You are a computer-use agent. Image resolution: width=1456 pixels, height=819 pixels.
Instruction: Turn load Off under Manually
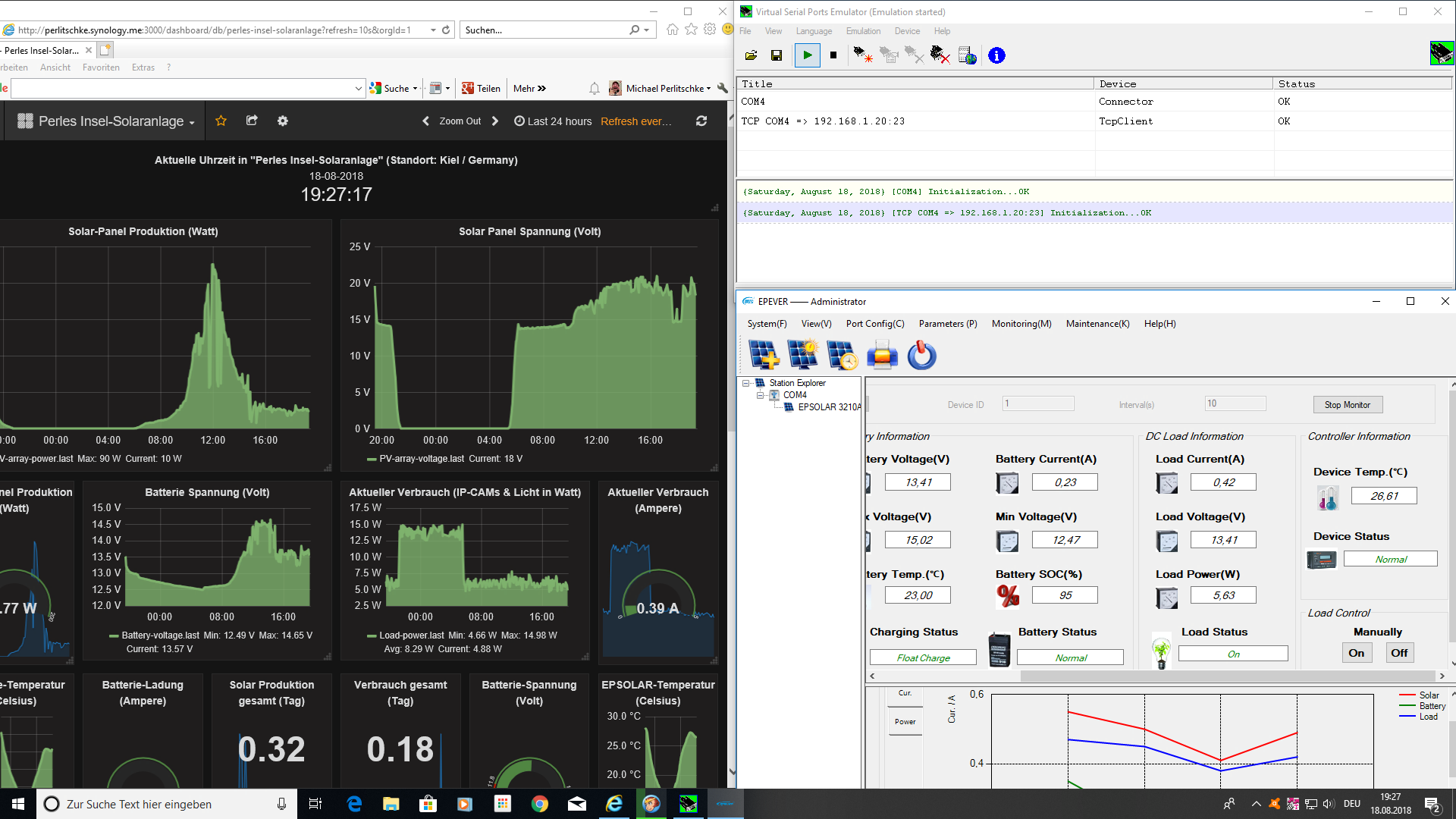pyautogui.click(x=1399, y=653)
